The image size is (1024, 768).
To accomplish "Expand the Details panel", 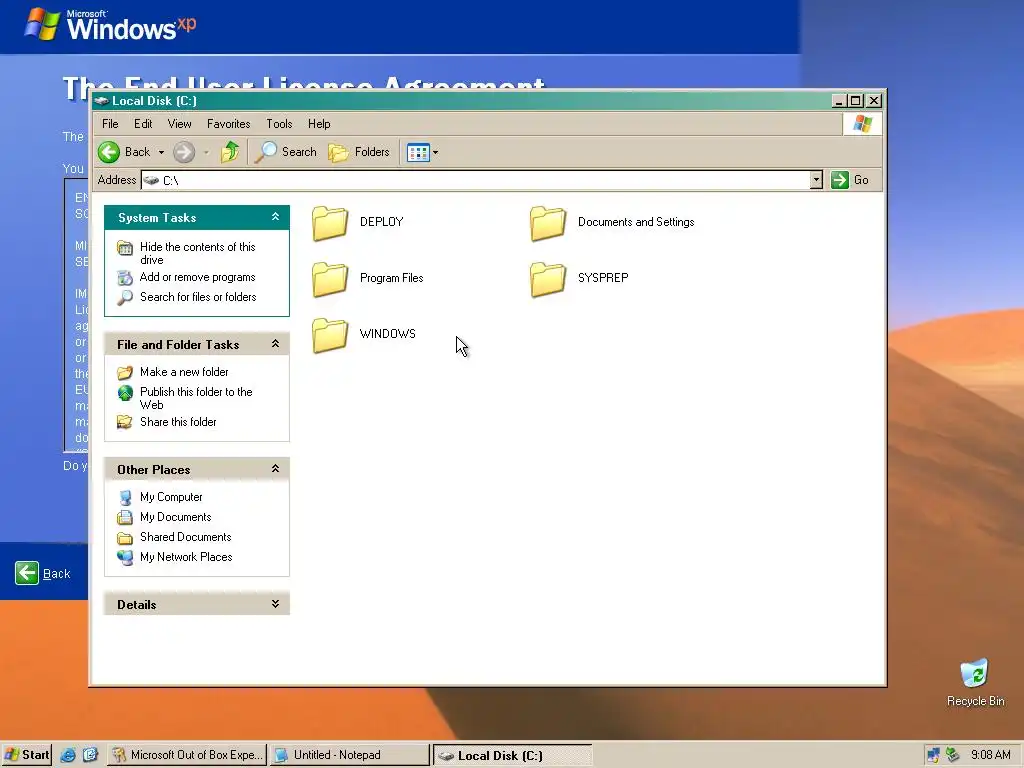I will 276,604.
